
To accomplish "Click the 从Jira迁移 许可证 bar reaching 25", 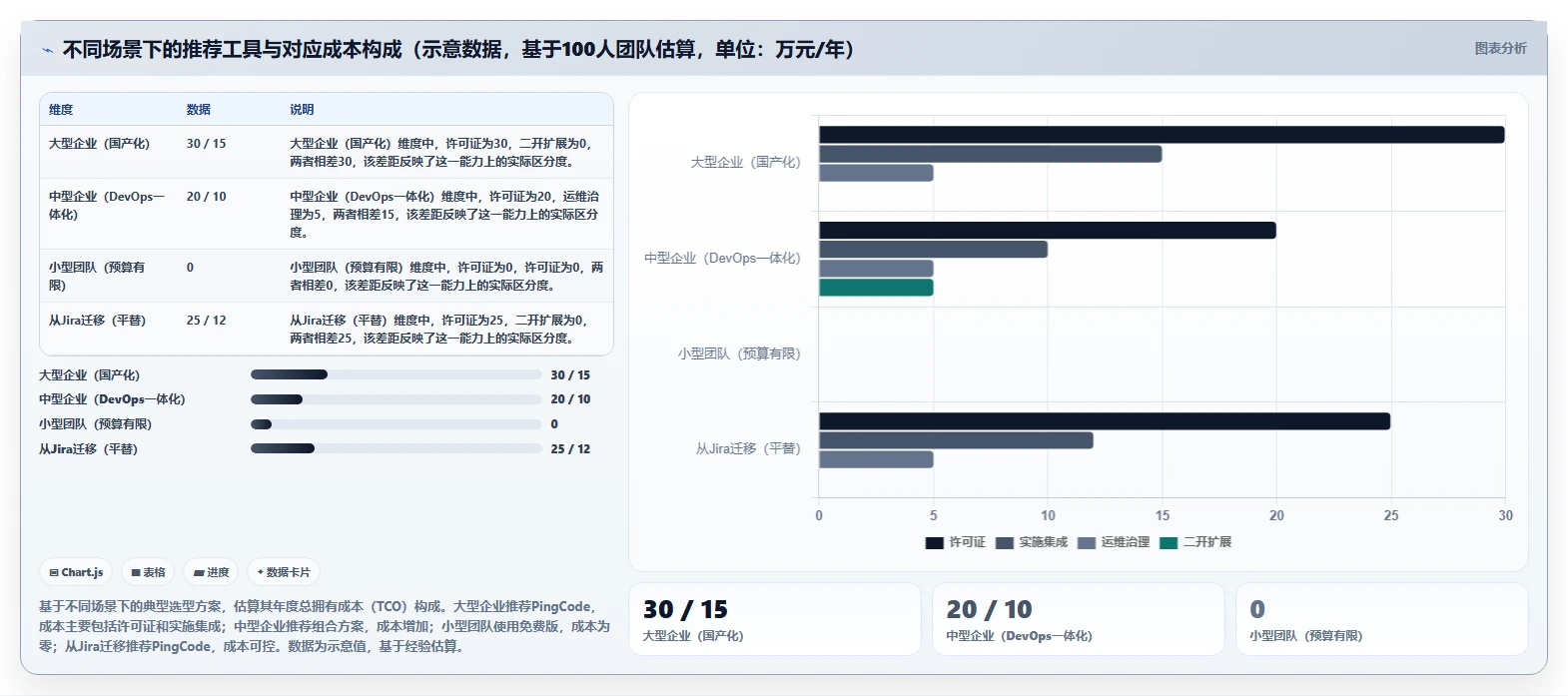I will pyautogui.click(x=1105, y=421).
